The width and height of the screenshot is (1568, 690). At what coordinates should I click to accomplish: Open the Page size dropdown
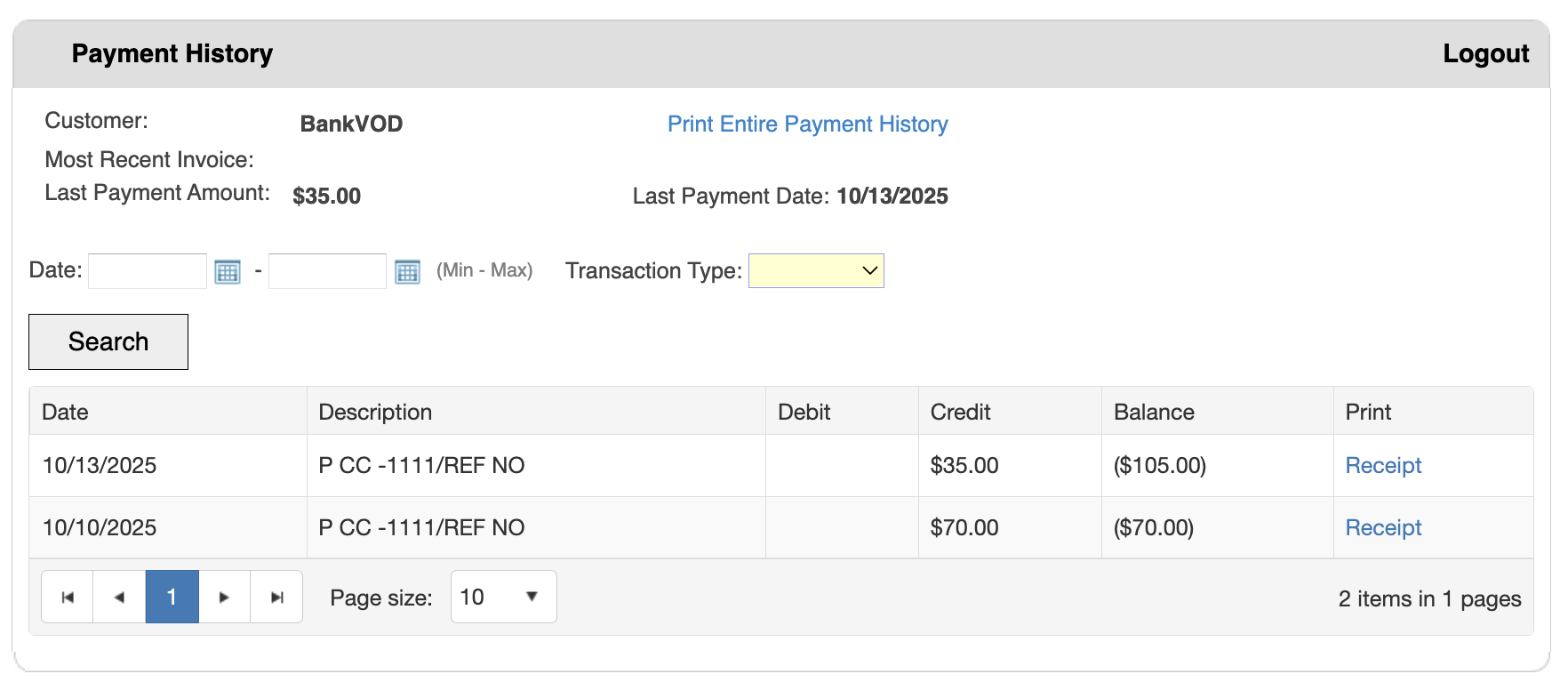[502, 597]
